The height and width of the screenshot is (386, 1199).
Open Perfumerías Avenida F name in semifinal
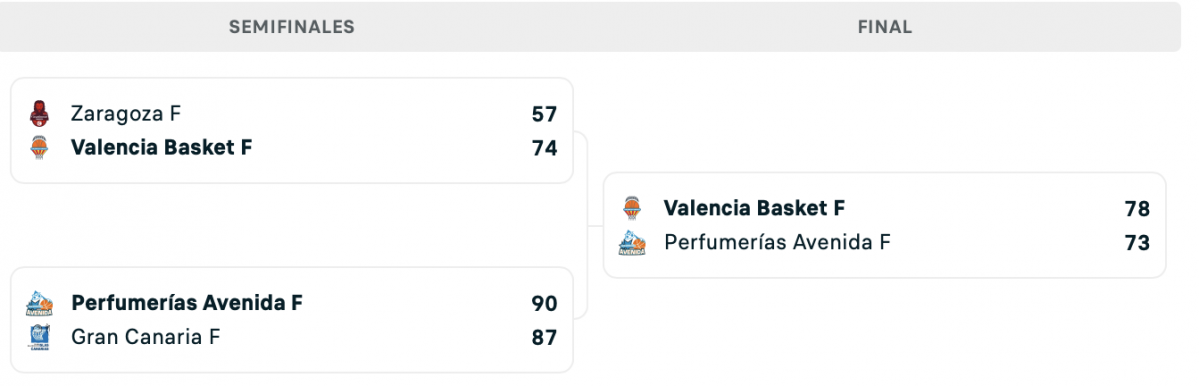pyautogui.click(x=187, y=303)
